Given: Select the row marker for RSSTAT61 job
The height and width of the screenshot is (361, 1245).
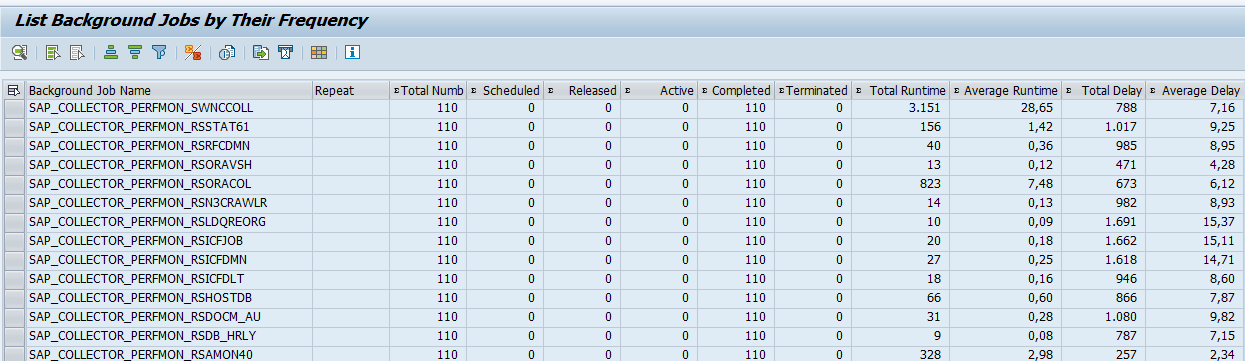Looking at the screenshot, I should (x=14, y=127).
